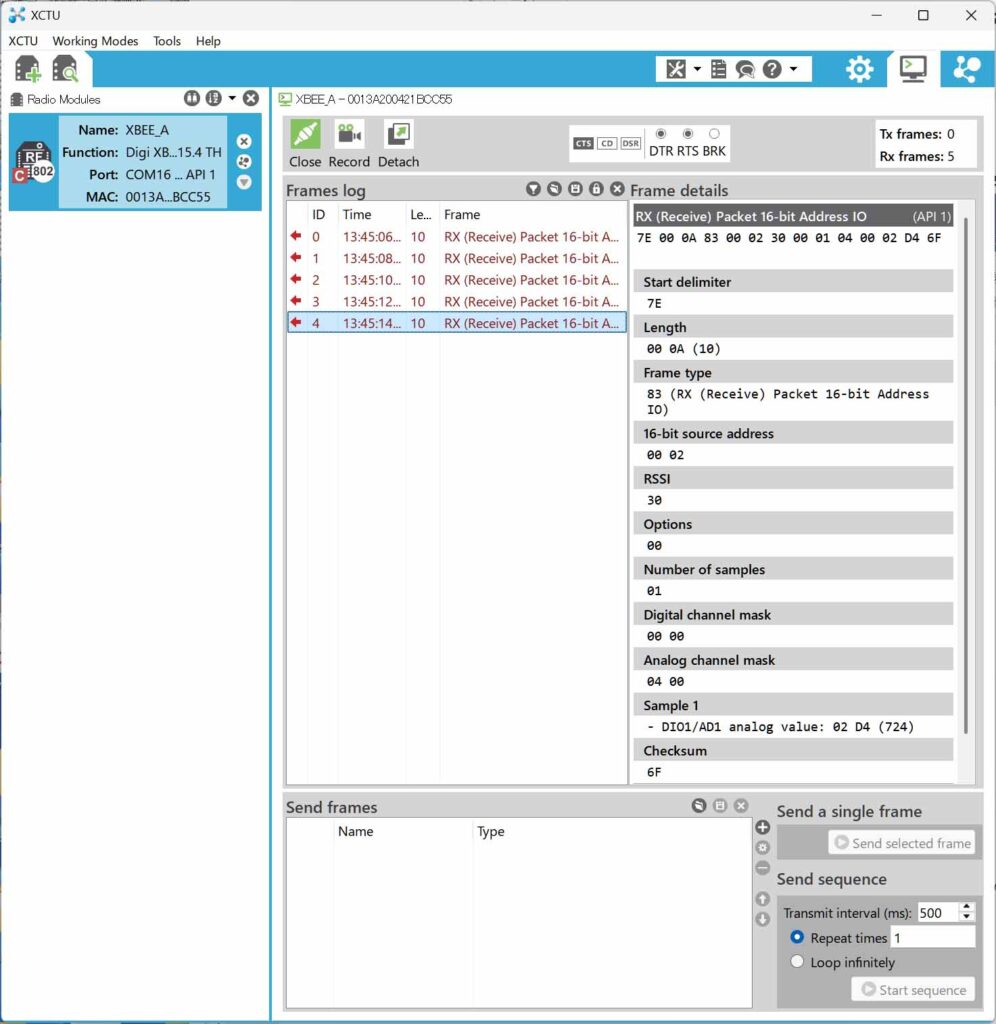Increase the transmit interval with up arrow
Screen dimensions: 996x1024
tap(967, 907)
